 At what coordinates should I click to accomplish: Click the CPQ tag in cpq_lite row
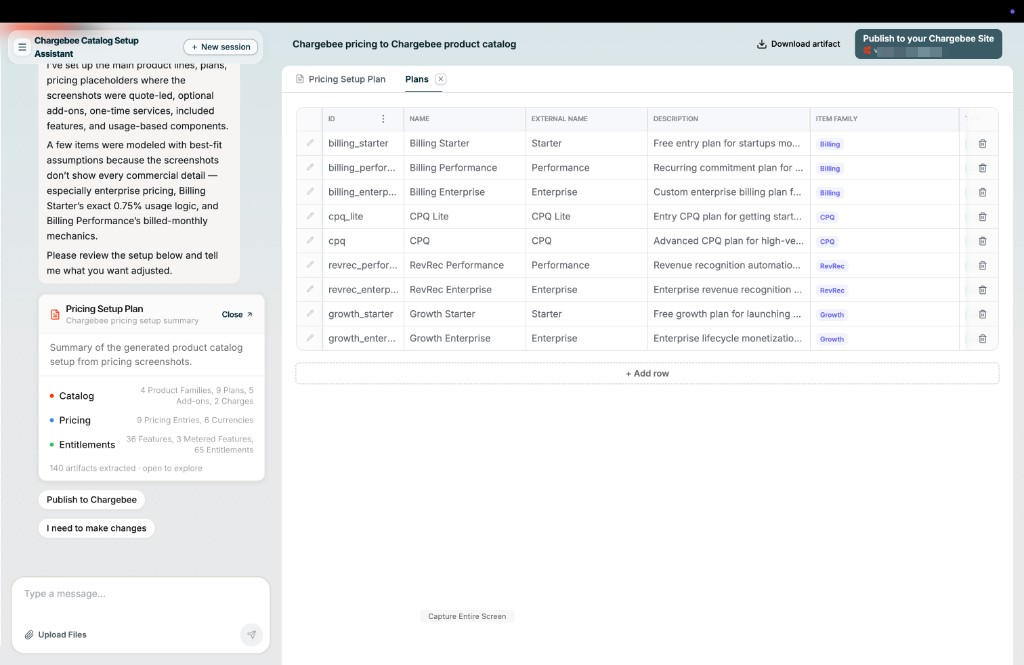coord(827,217)
